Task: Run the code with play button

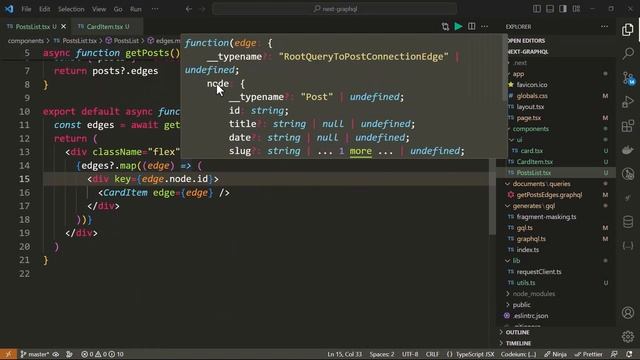Action: point(458,27)
